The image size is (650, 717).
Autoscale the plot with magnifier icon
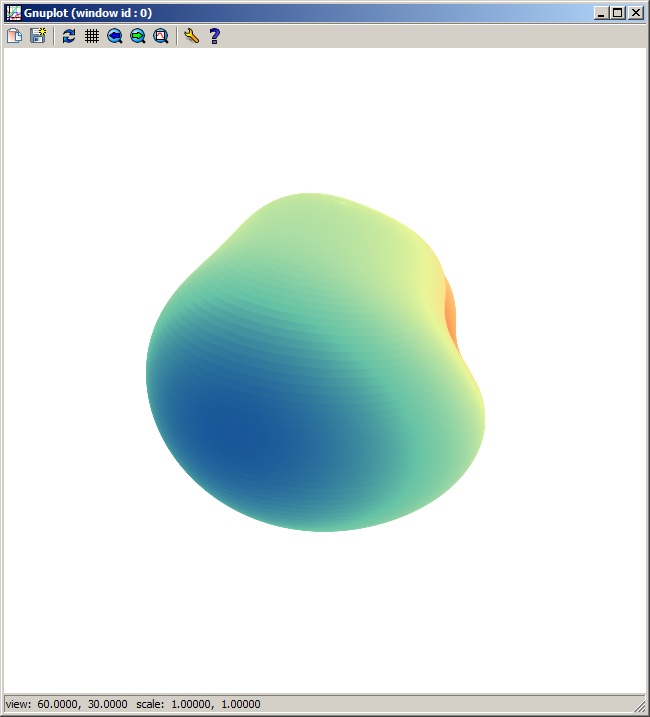[x=161, y=36]
